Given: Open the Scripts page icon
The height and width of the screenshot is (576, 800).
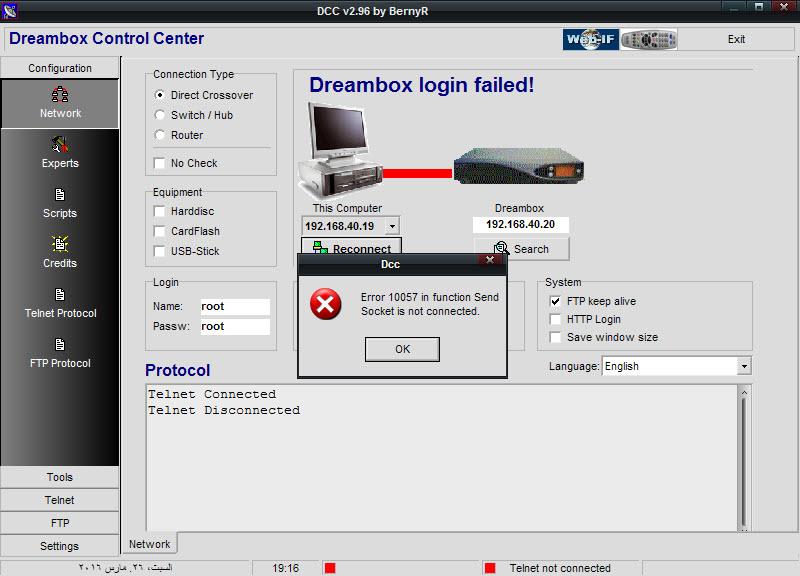Looking at the screenshot, I should 60,194.
